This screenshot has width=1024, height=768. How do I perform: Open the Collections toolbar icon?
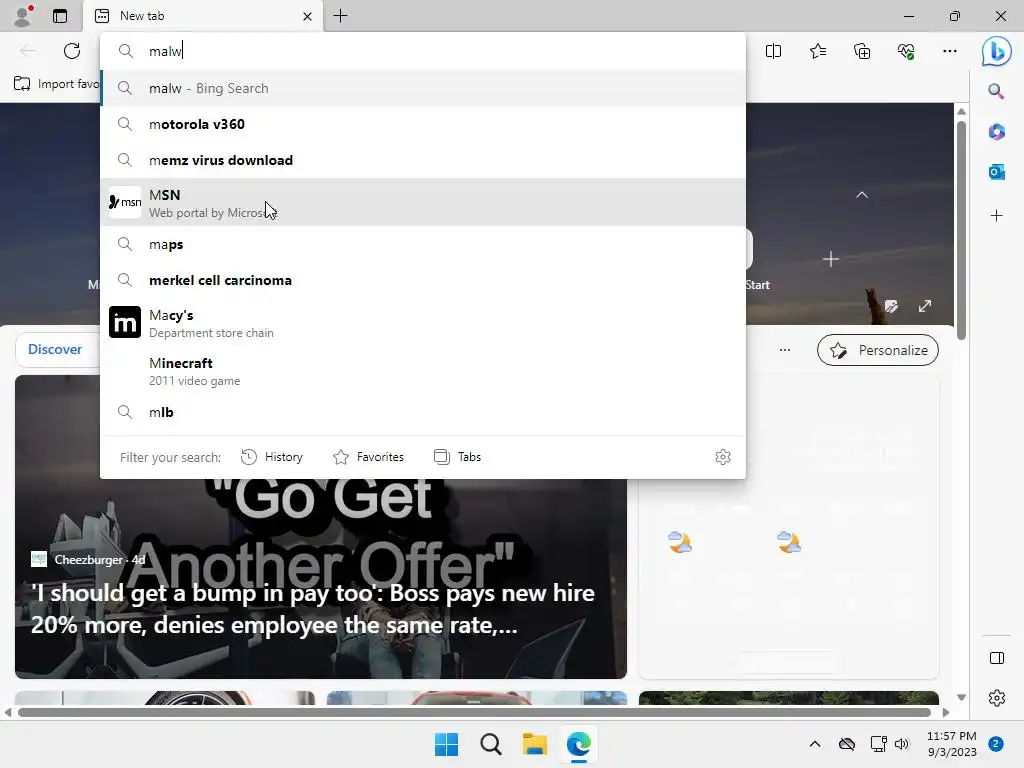(x=862, y=51)
